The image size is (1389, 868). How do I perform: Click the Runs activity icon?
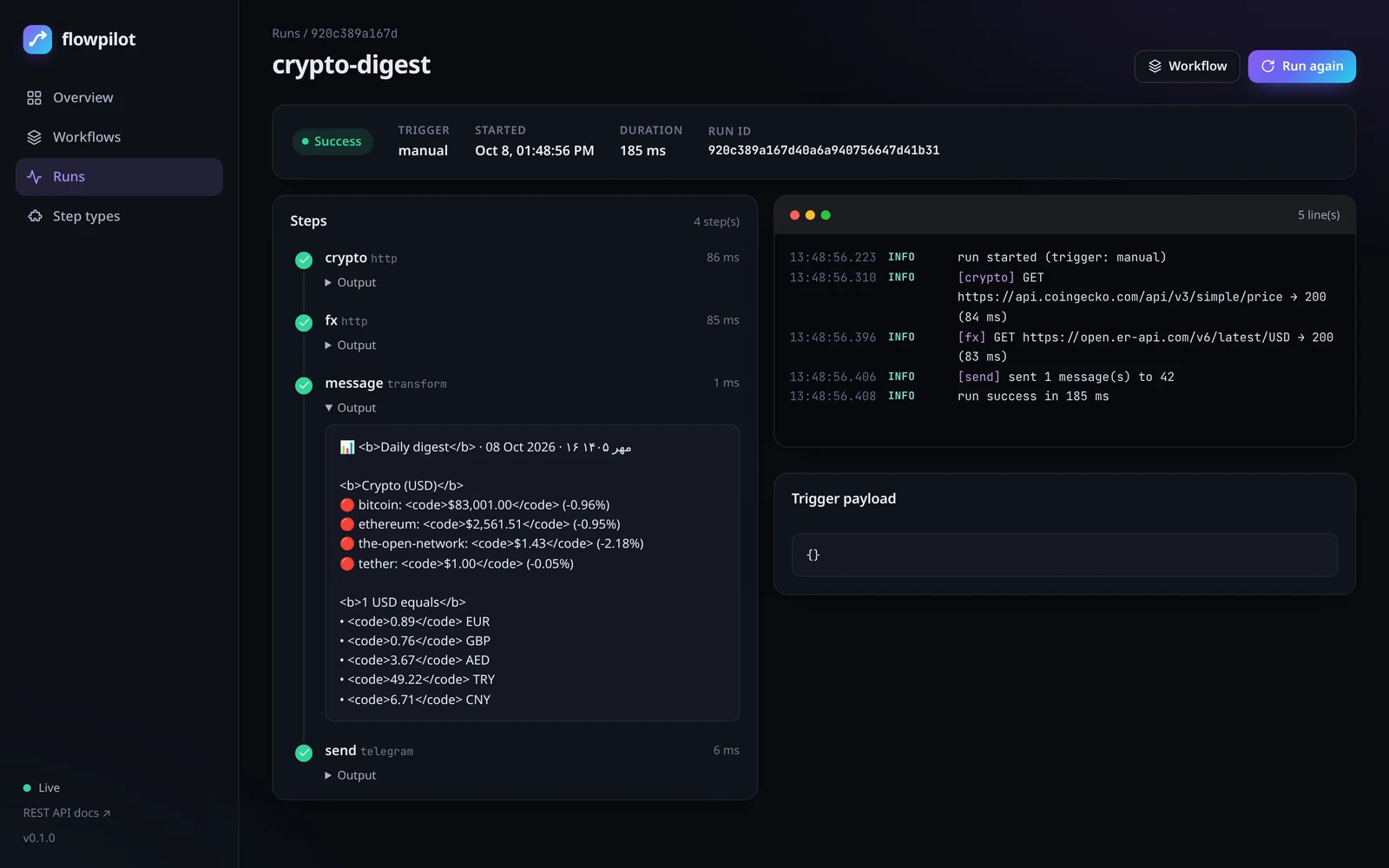point(34,177)
